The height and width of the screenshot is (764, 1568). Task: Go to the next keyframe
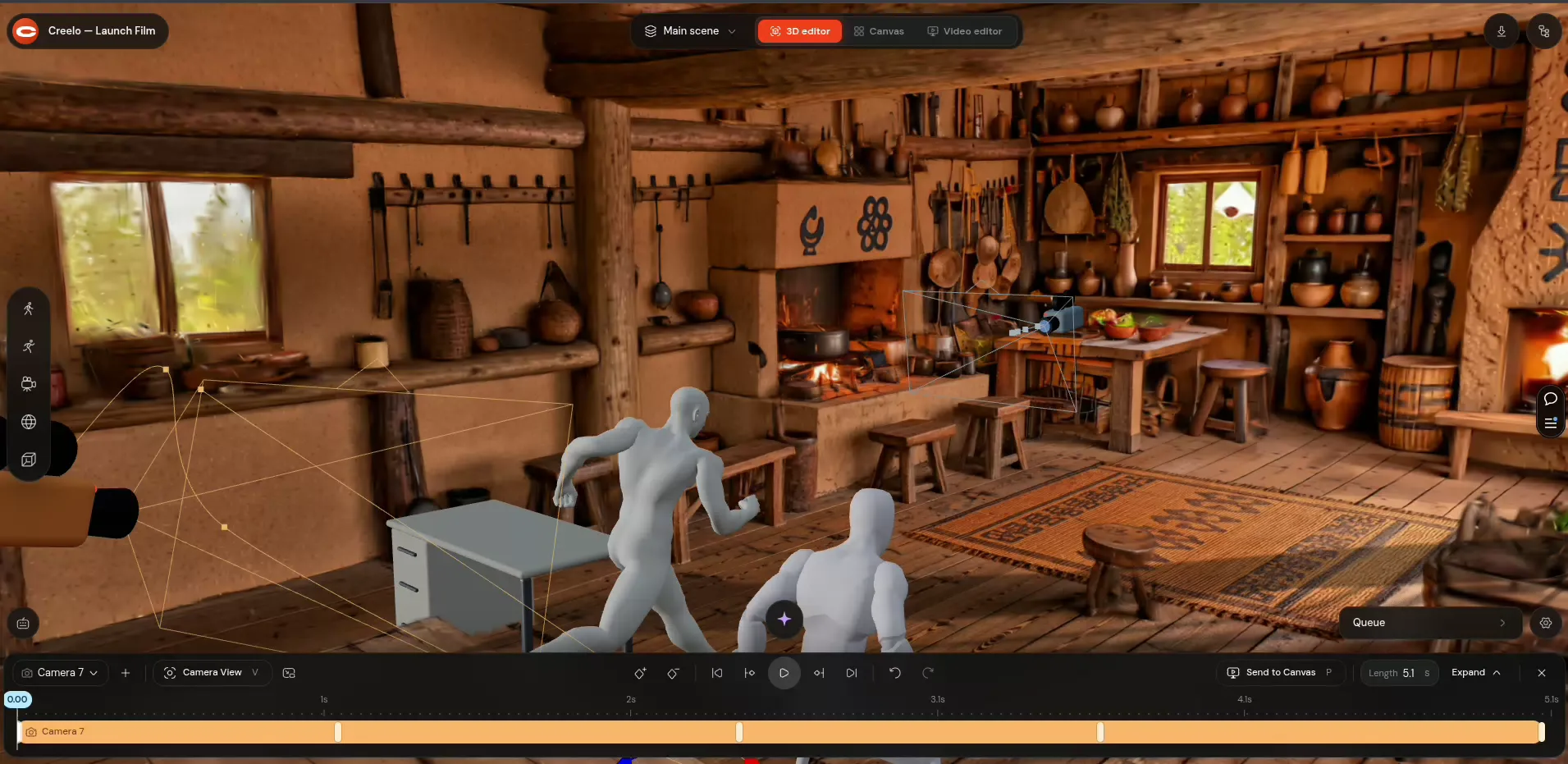pos(819,673)
